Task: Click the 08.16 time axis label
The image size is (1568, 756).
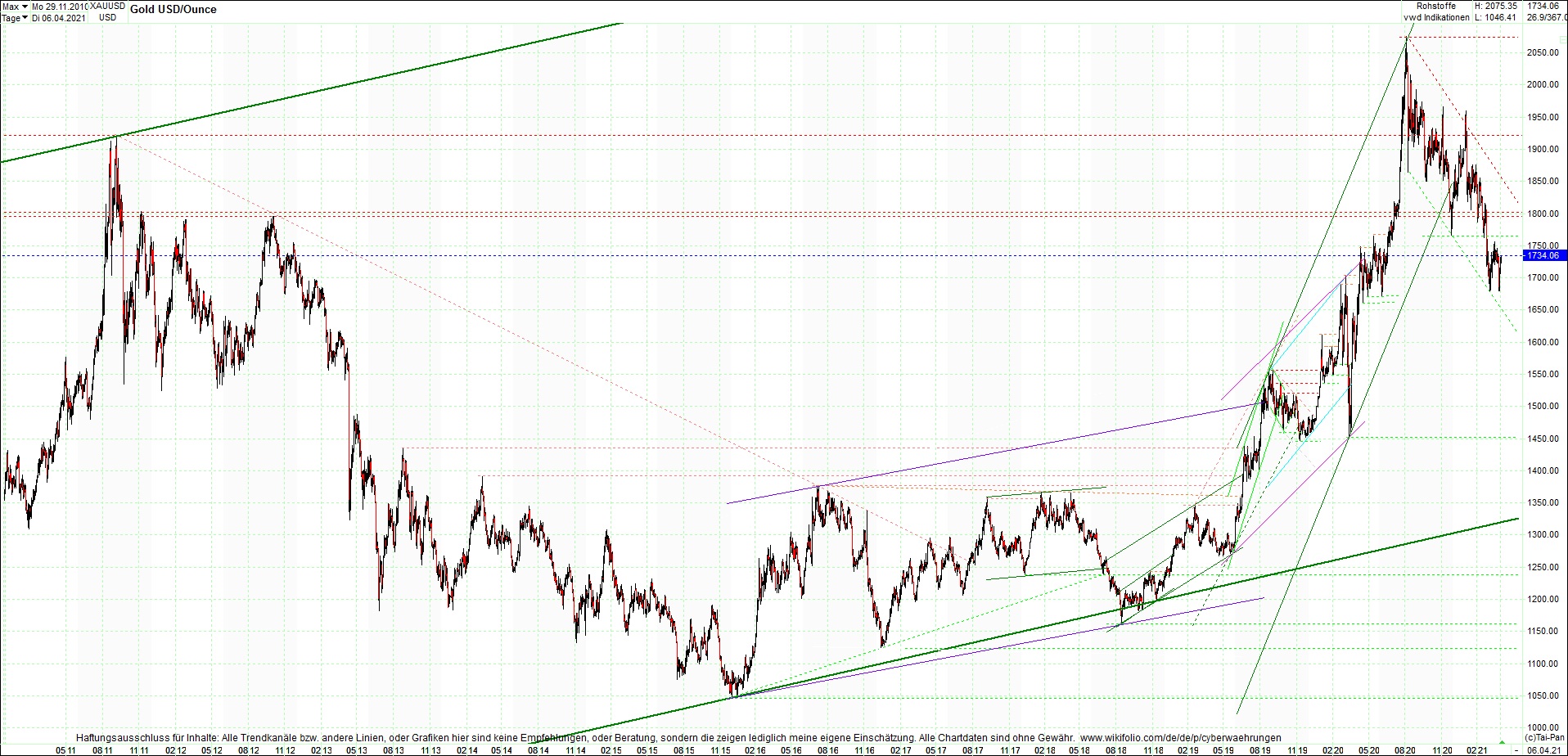Action: pyautogui.click(x=828, y=750)
